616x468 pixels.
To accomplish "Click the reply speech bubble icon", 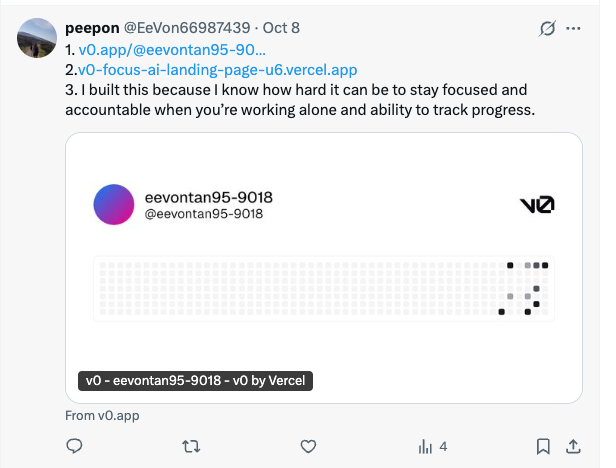I will tap(74, 446).
